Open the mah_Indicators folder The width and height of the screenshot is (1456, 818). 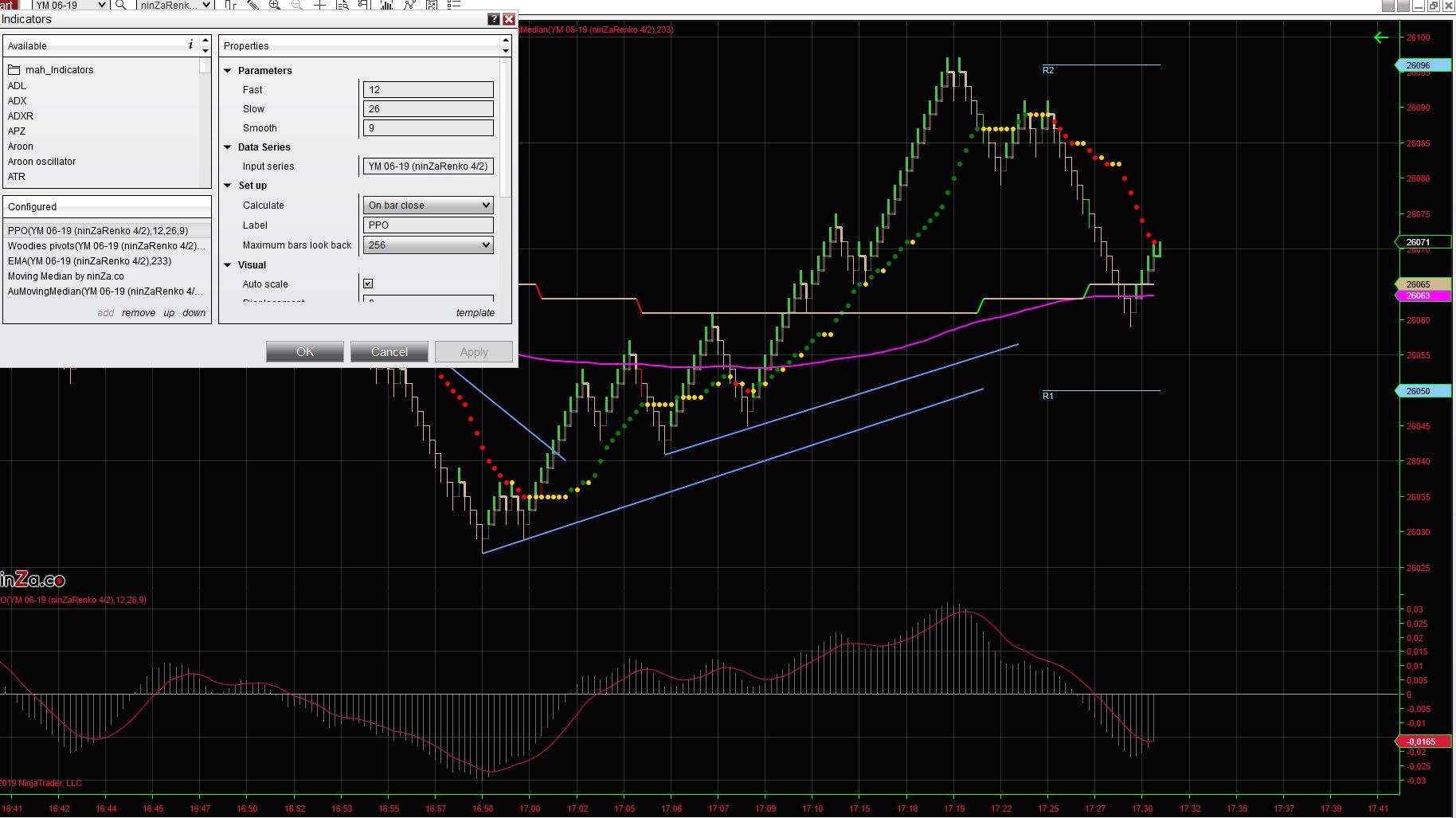(x=51, y=70)
